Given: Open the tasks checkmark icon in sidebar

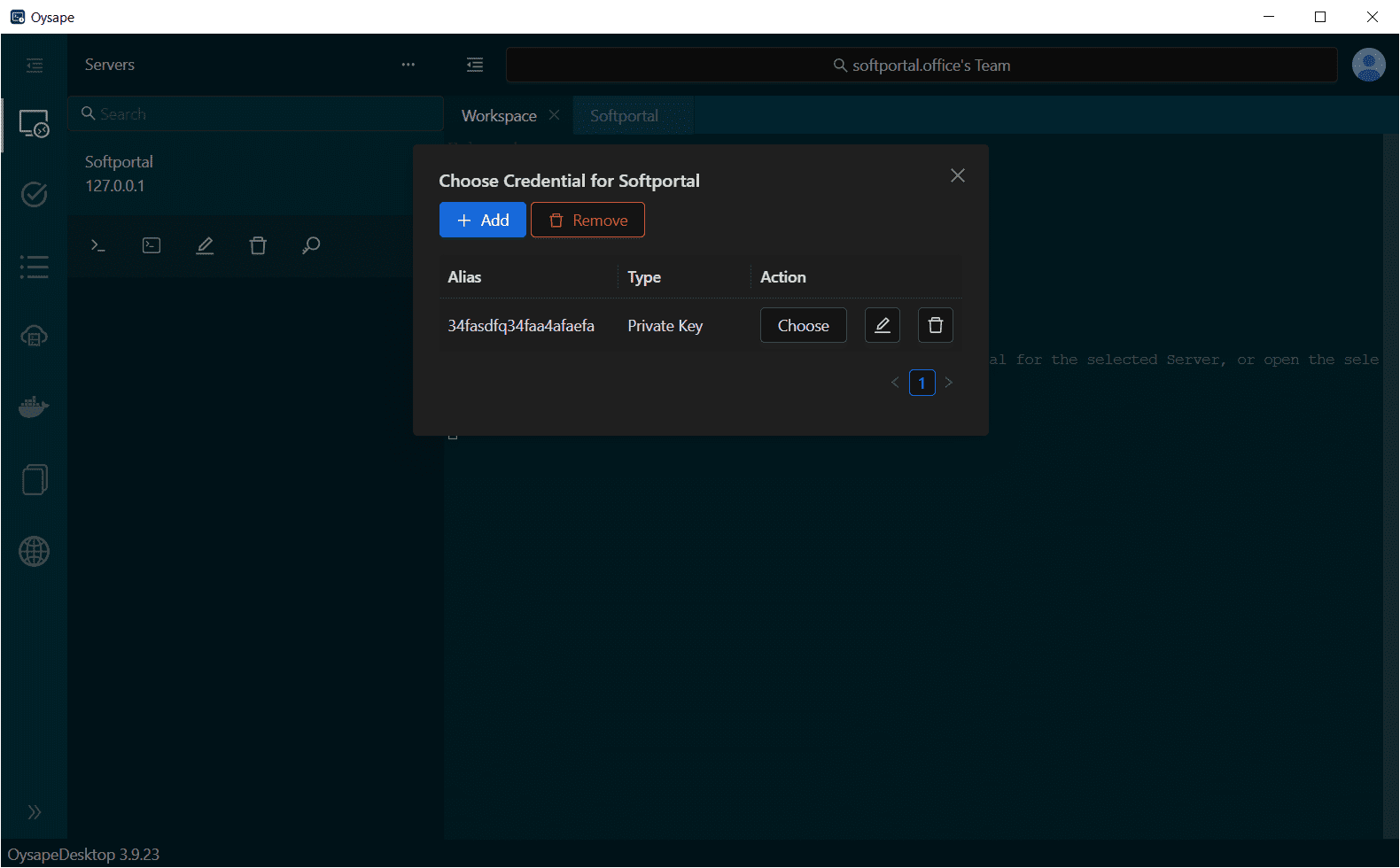Looking at the screenshot, I should 34,194.
